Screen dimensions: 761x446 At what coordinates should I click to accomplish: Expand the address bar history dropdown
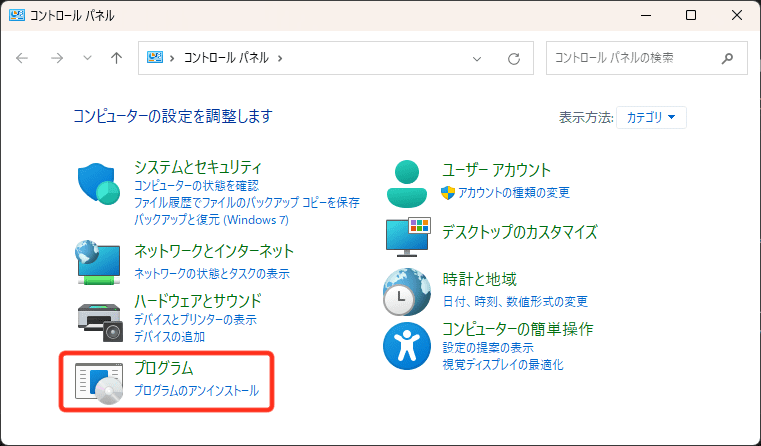click(x=477, y=59)
